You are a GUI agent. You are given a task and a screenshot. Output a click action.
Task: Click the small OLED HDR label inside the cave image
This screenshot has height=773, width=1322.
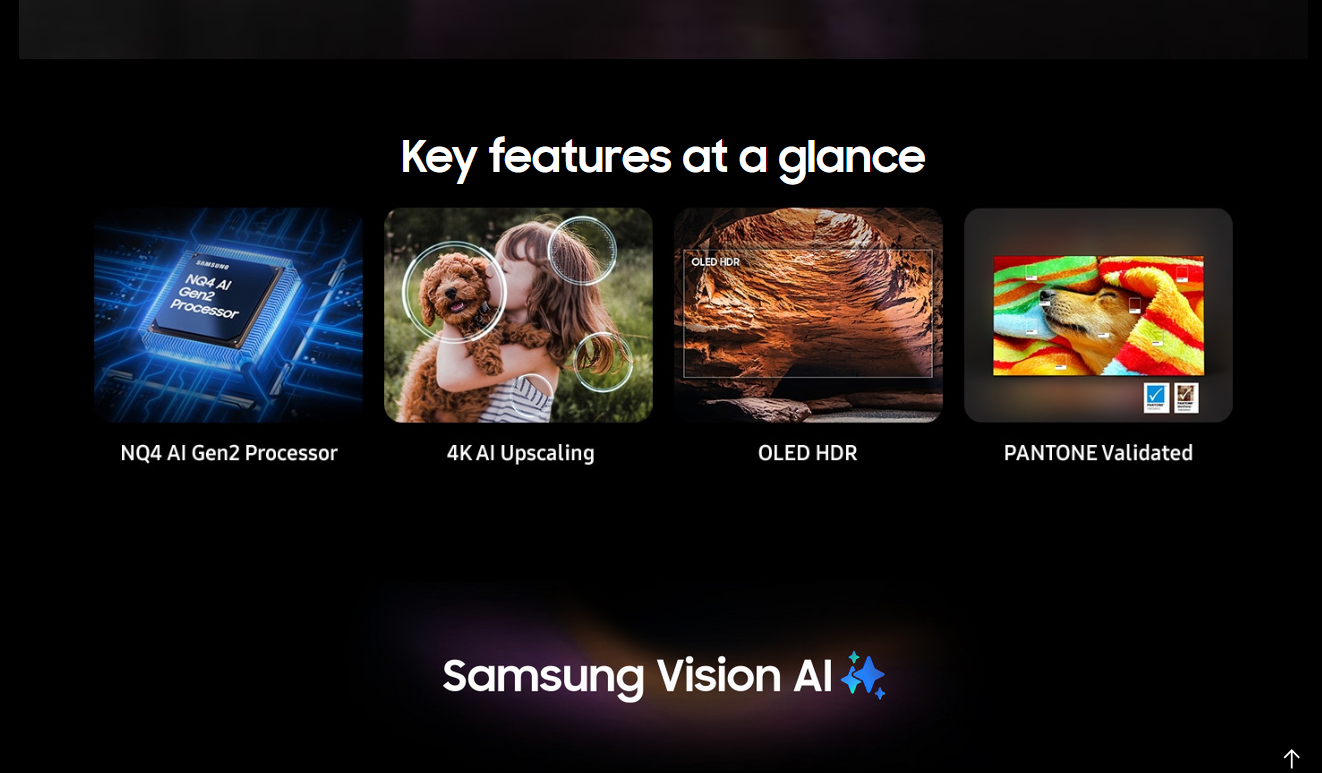[x=715, y=262]
